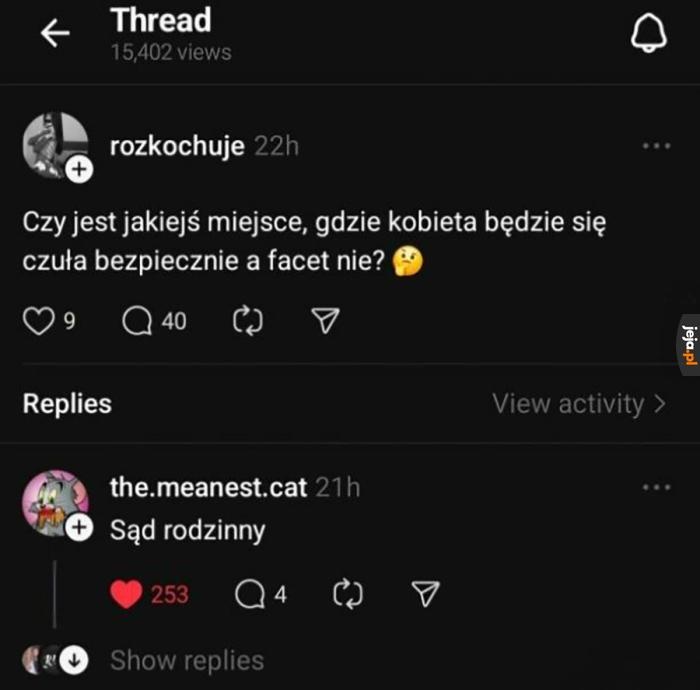
Task: Share the.meanest.cat reply via send icon
Action: point(427,595)
